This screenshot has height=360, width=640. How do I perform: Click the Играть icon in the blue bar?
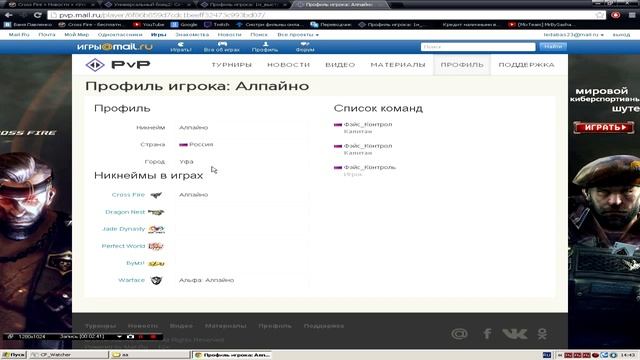coord(180,47)
